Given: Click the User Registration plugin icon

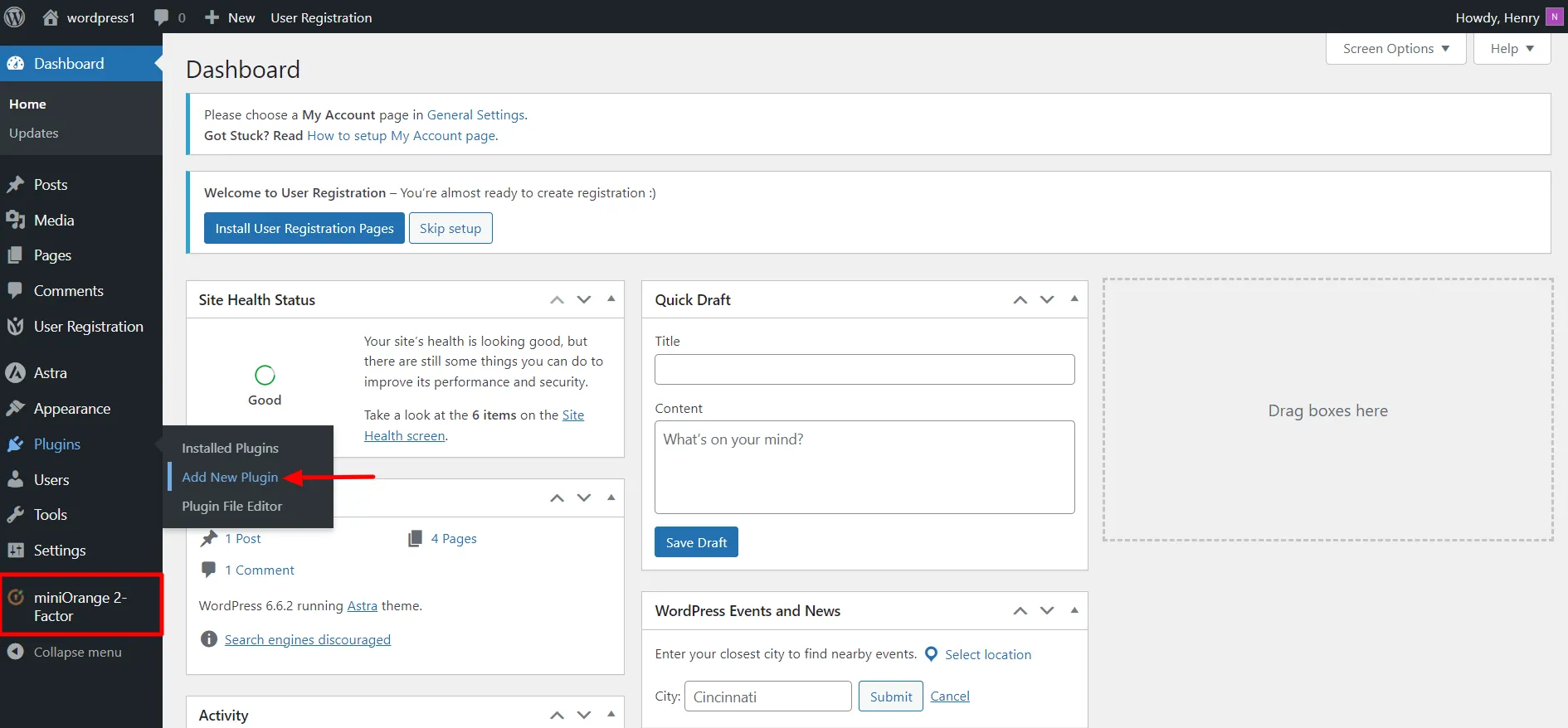Looking at the screenshot, I should [x=16, y=327].
